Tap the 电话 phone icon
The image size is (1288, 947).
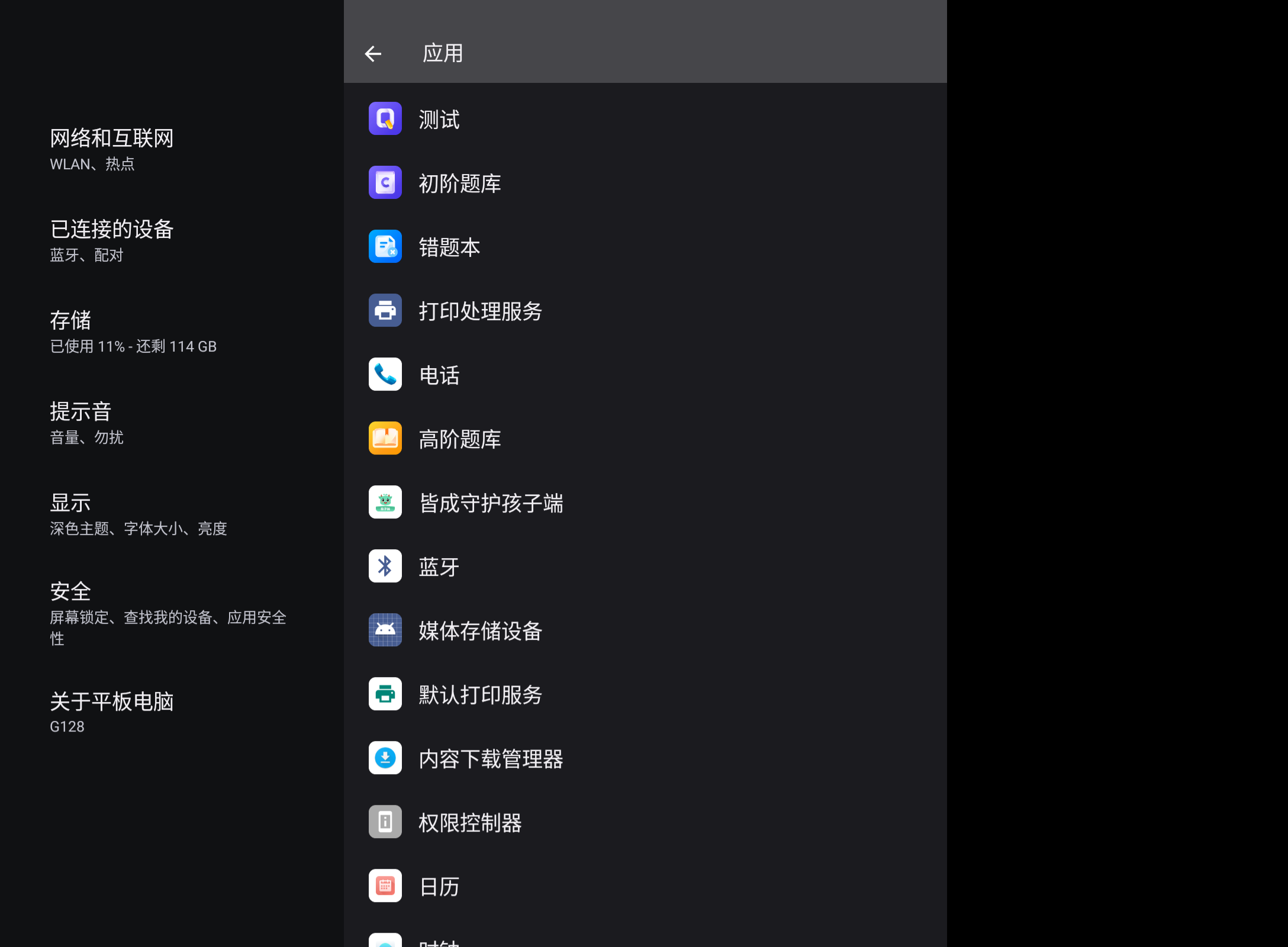click(385, 374)
